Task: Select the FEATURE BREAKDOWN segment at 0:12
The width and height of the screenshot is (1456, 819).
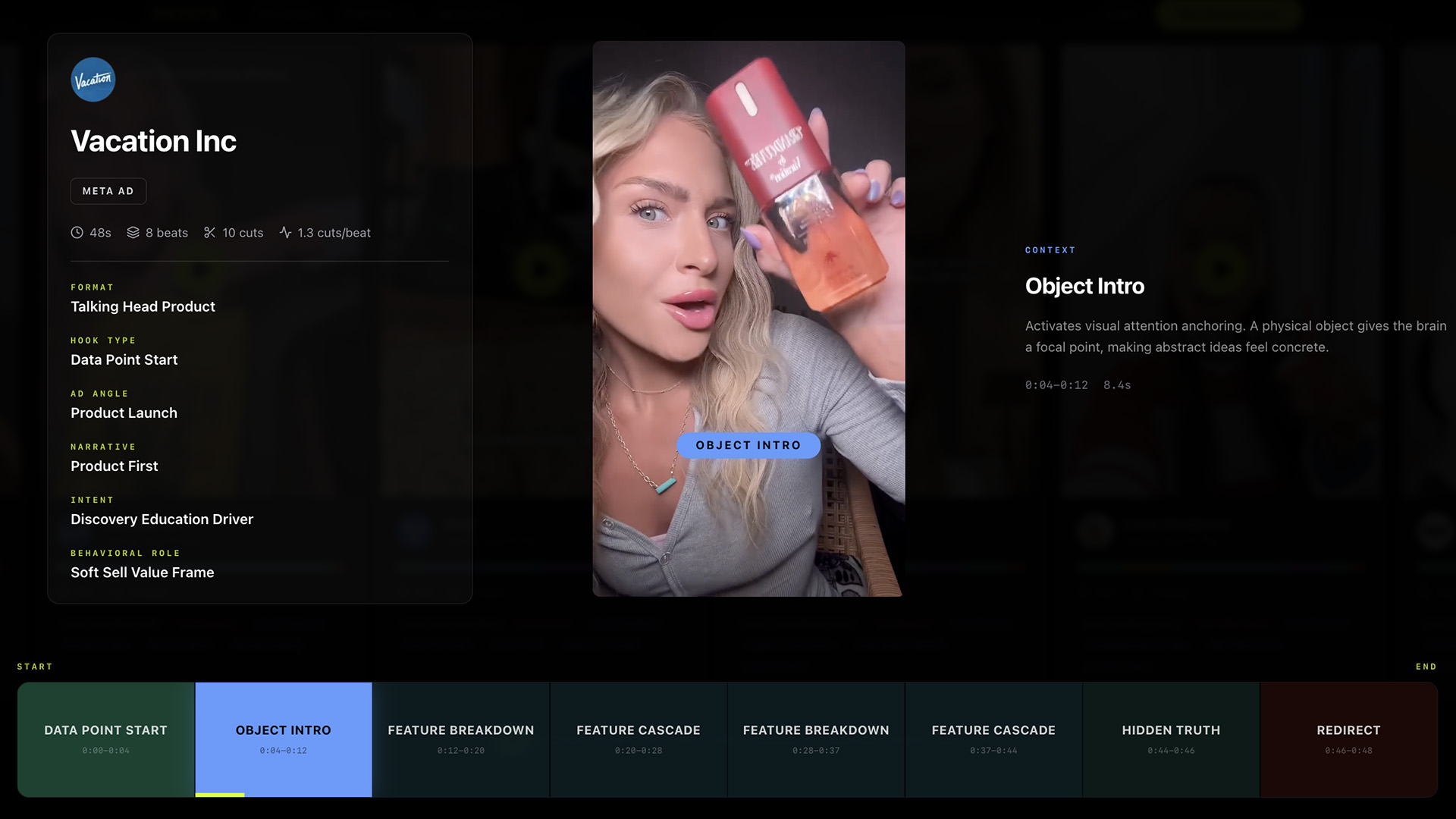Action: pyautogui.click(x=460, y=730)
